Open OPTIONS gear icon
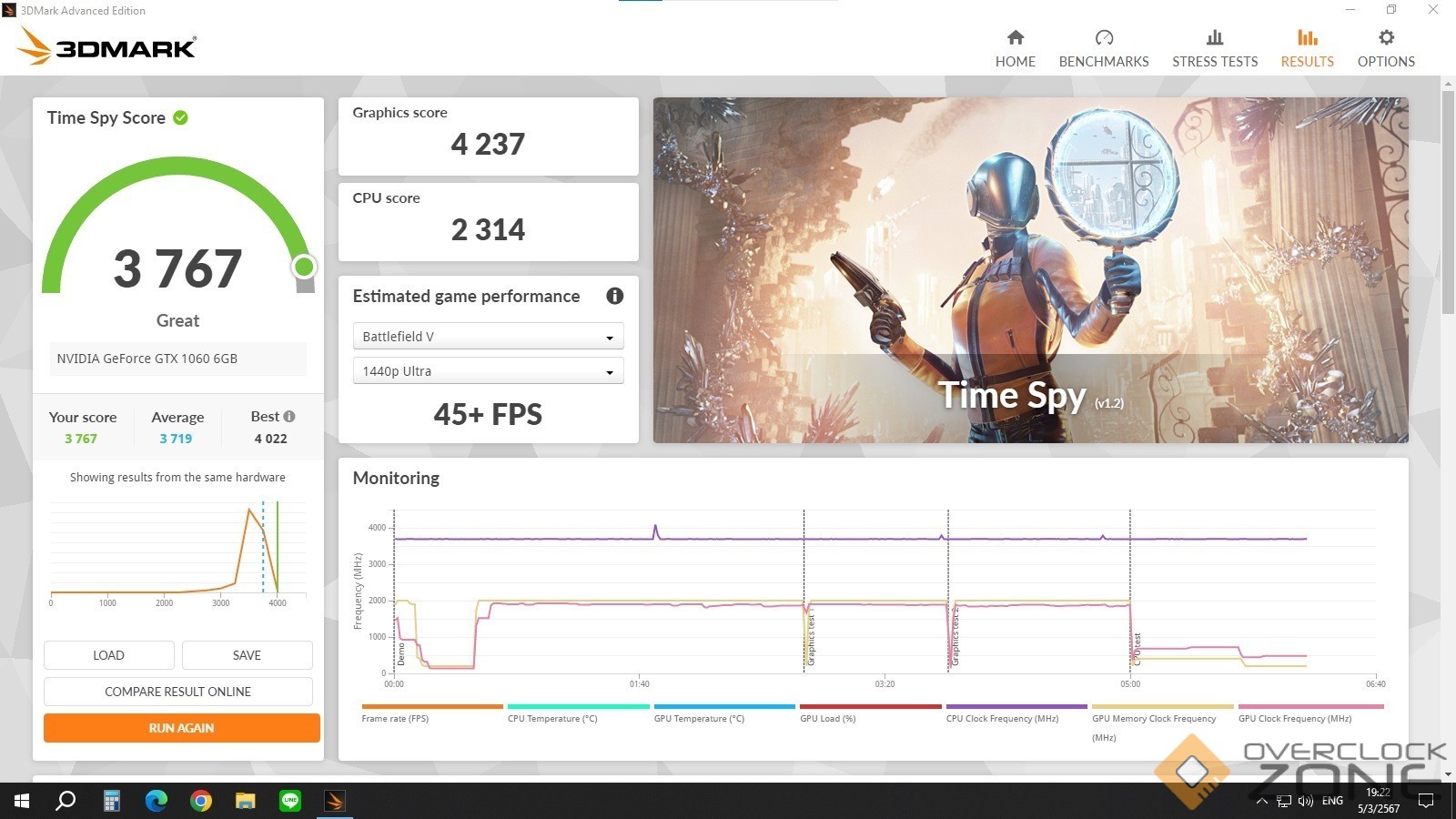Viewport: 1456px width, 819px height. tap(1386, 37)
